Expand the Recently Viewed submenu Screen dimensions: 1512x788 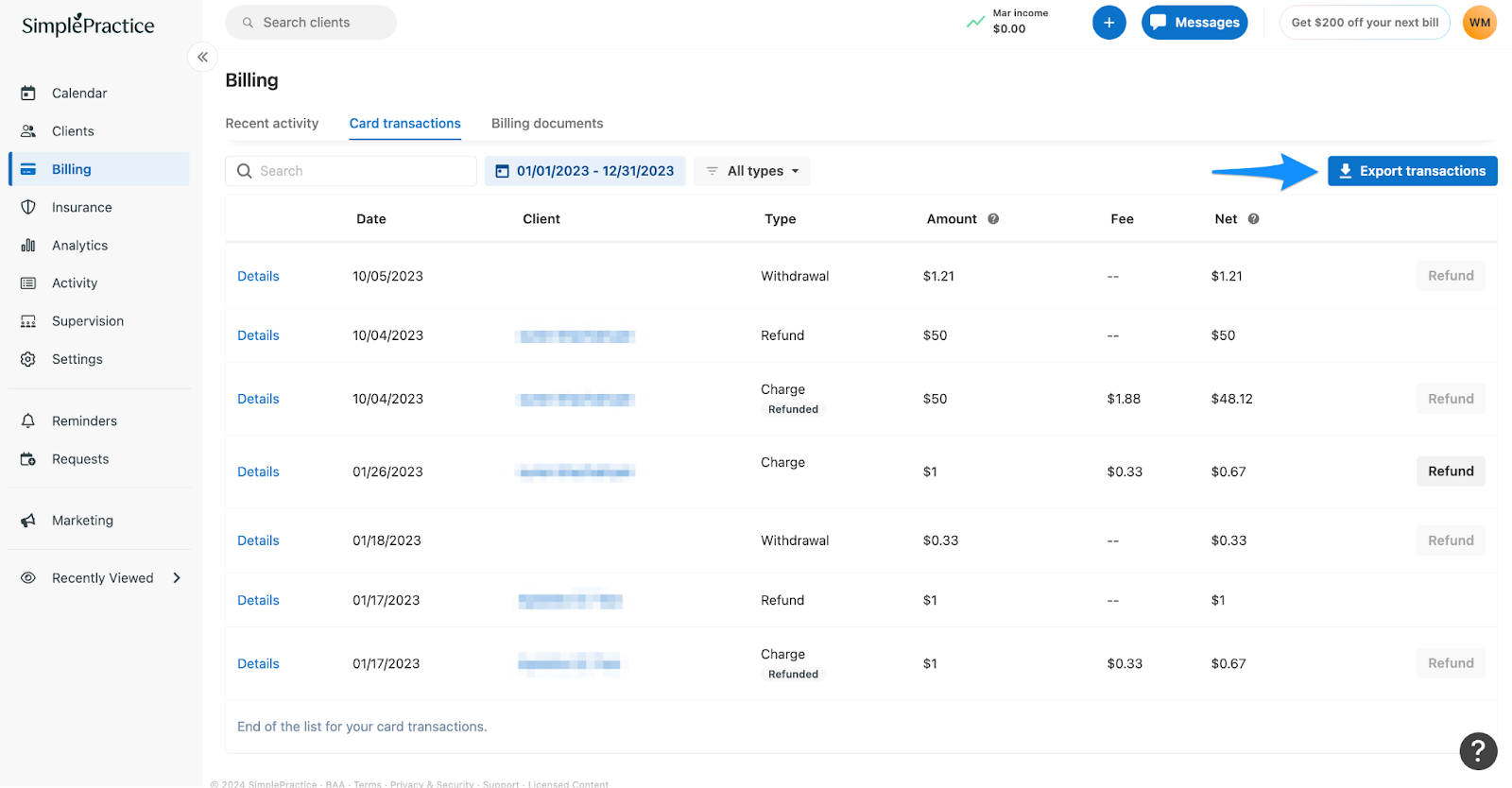[x=177, y=578]
